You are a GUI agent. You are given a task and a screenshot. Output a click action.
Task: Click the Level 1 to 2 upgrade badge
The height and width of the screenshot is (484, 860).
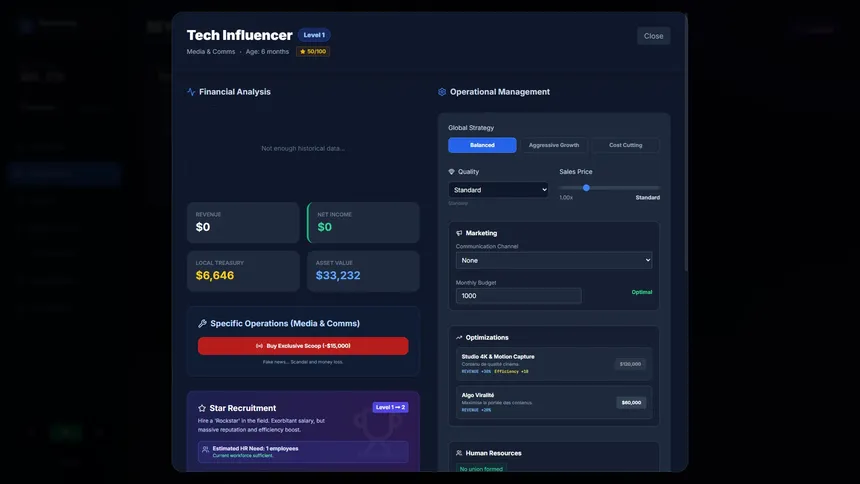390,408
